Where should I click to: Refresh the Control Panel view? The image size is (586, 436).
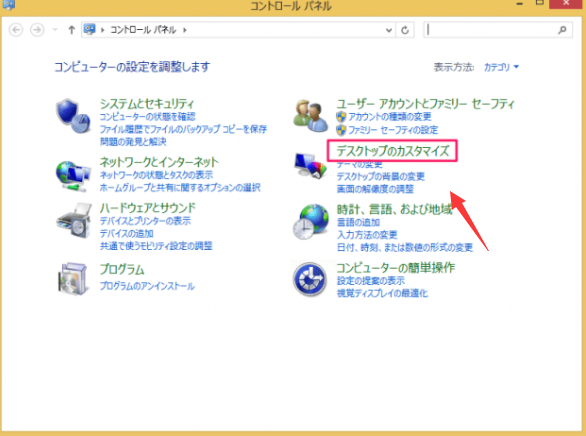coord(405,30)
